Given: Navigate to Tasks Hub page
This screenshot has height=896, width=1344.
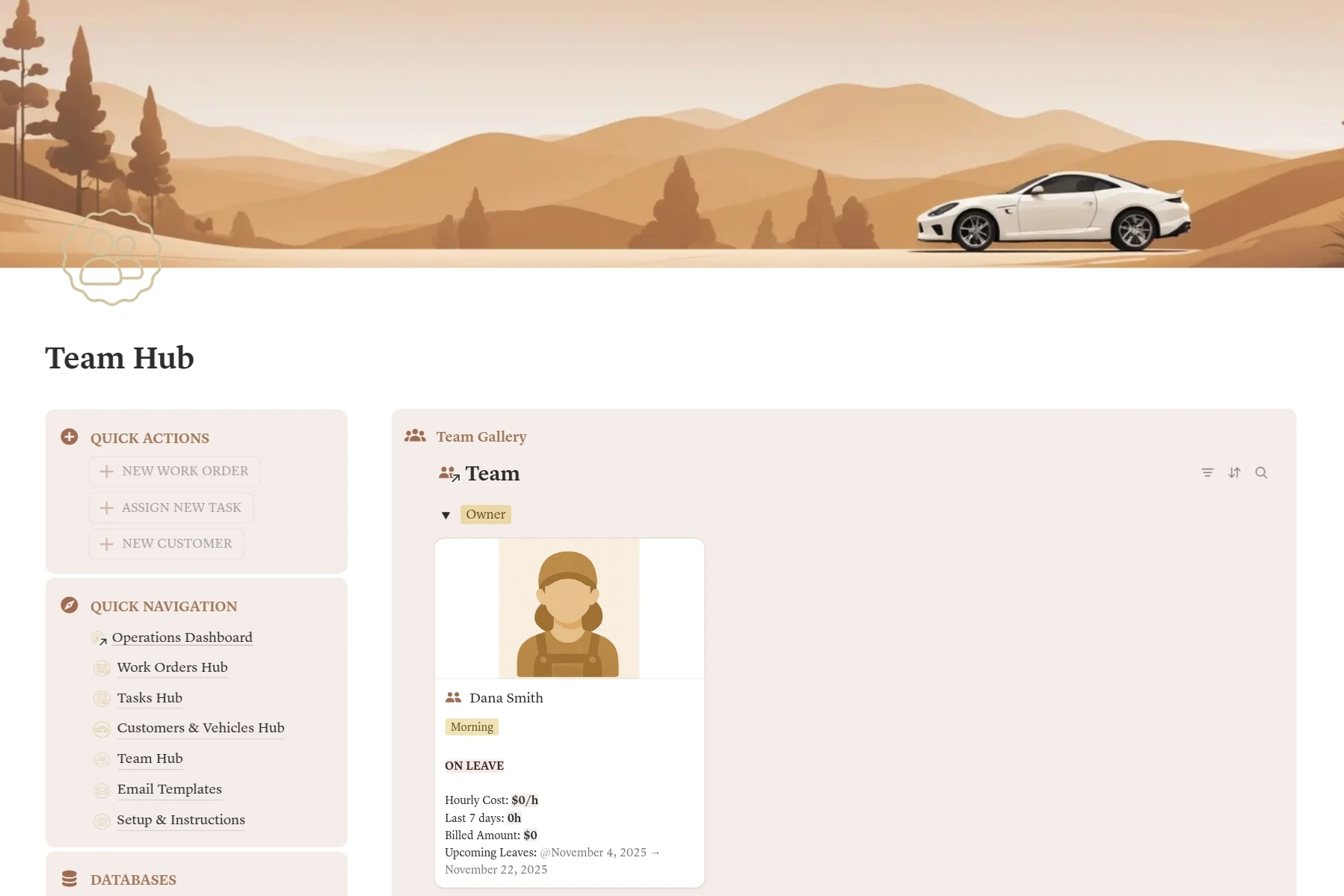Looking at the screenshot, I should point(149,698).
